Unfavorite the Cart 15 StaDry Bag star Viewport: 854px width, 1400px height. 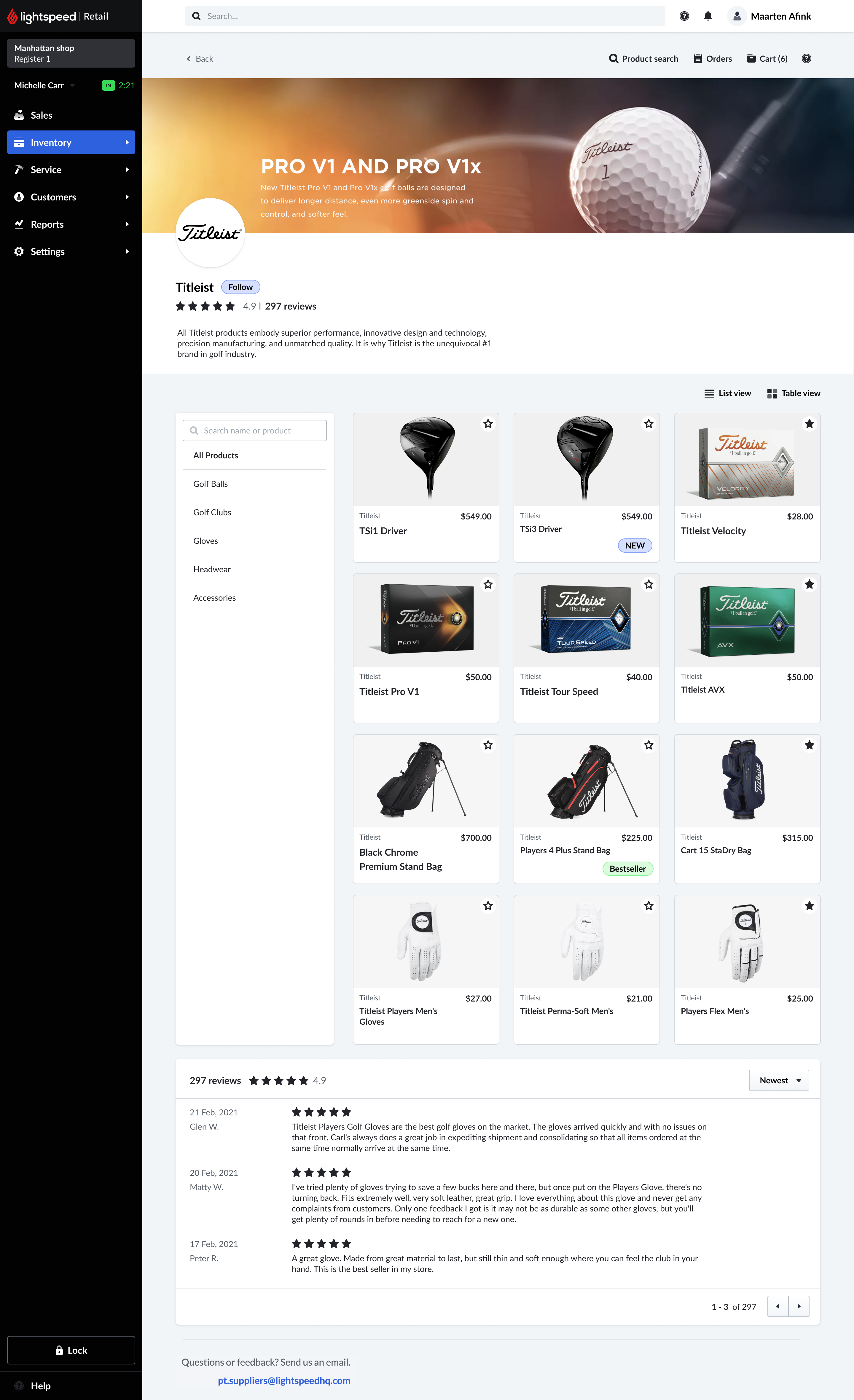(x=810, y=745)
